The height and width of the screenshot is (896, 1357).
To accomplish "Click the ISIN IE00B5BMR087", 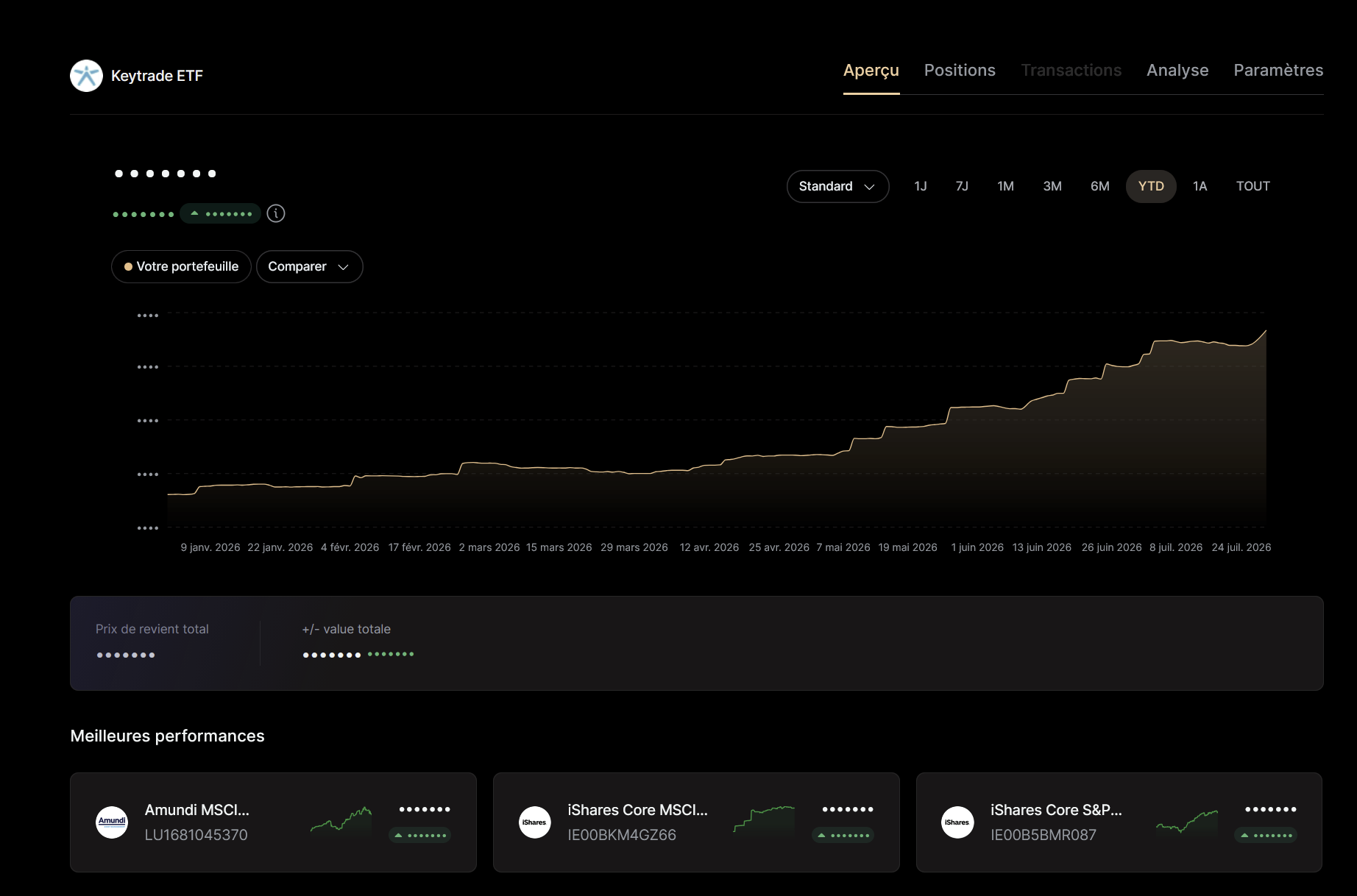I will point(1044,835).
